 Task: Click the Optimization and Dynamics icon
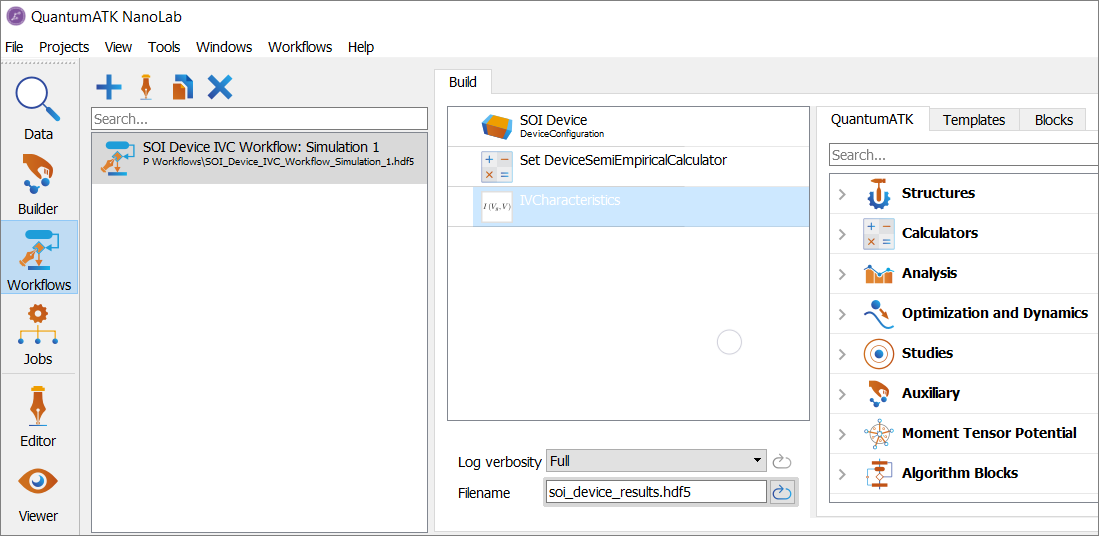pyautogui.click(x=878, y=313)
